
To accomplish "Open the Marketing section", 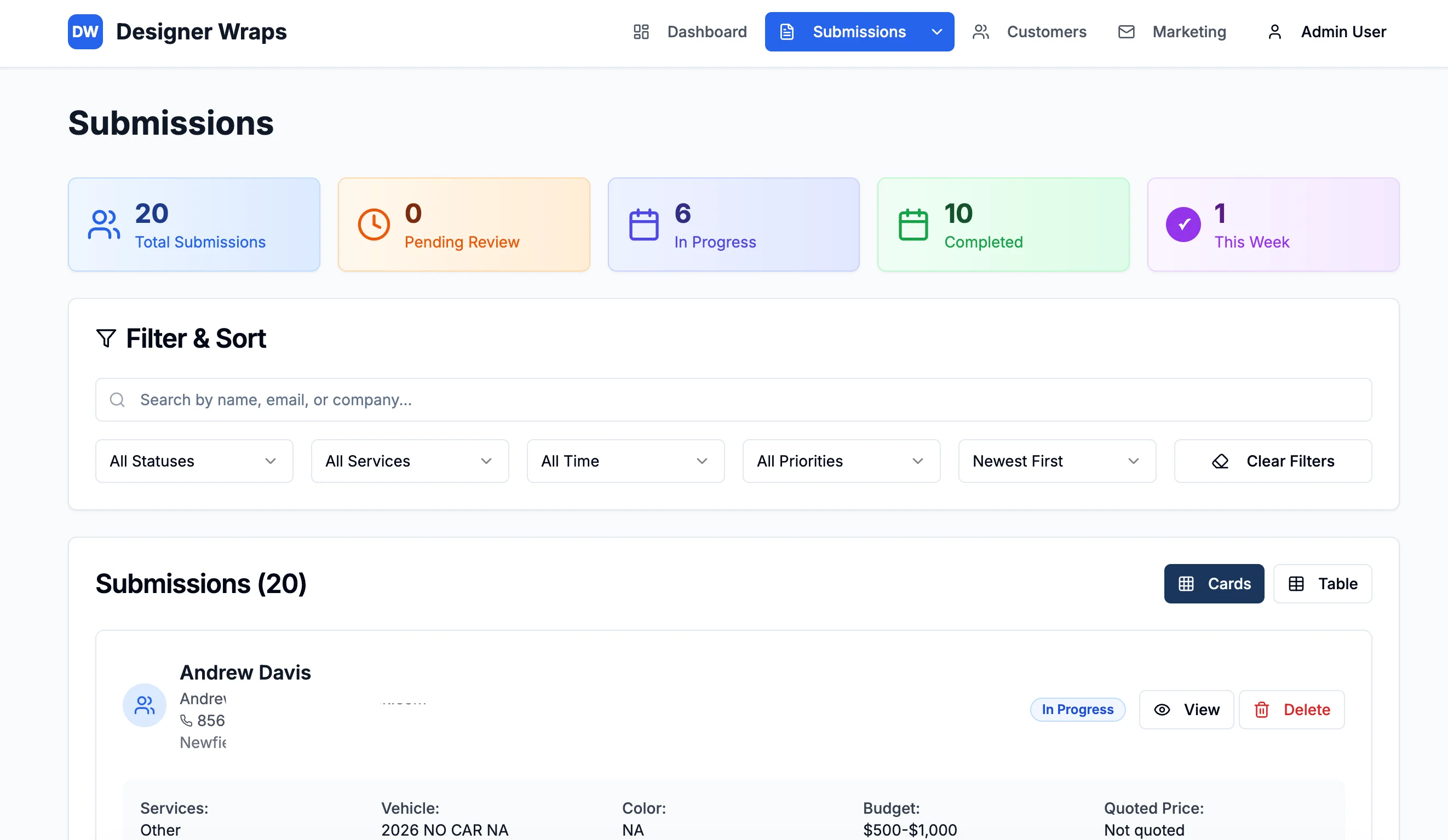I will point(1171,32).
